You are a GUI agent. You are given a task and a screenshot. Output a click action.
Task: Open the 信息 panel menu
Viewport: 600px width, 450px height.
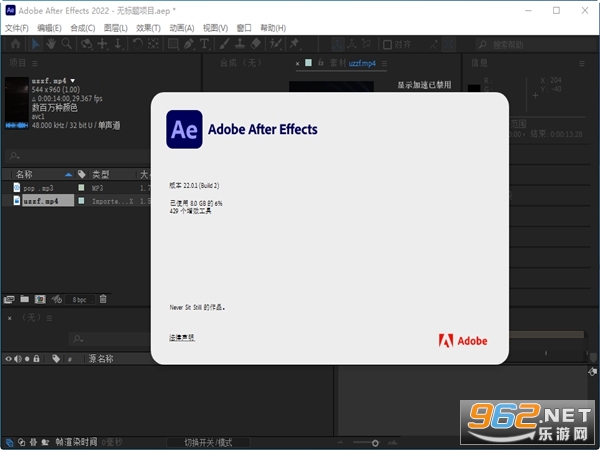(x=582, y=64)
